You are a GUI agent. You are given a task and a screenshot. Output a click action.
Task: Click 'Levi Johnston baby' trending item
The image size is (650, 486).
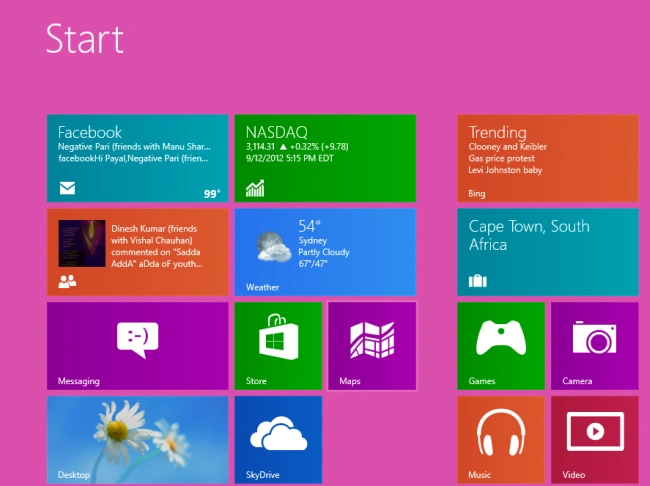505,170
